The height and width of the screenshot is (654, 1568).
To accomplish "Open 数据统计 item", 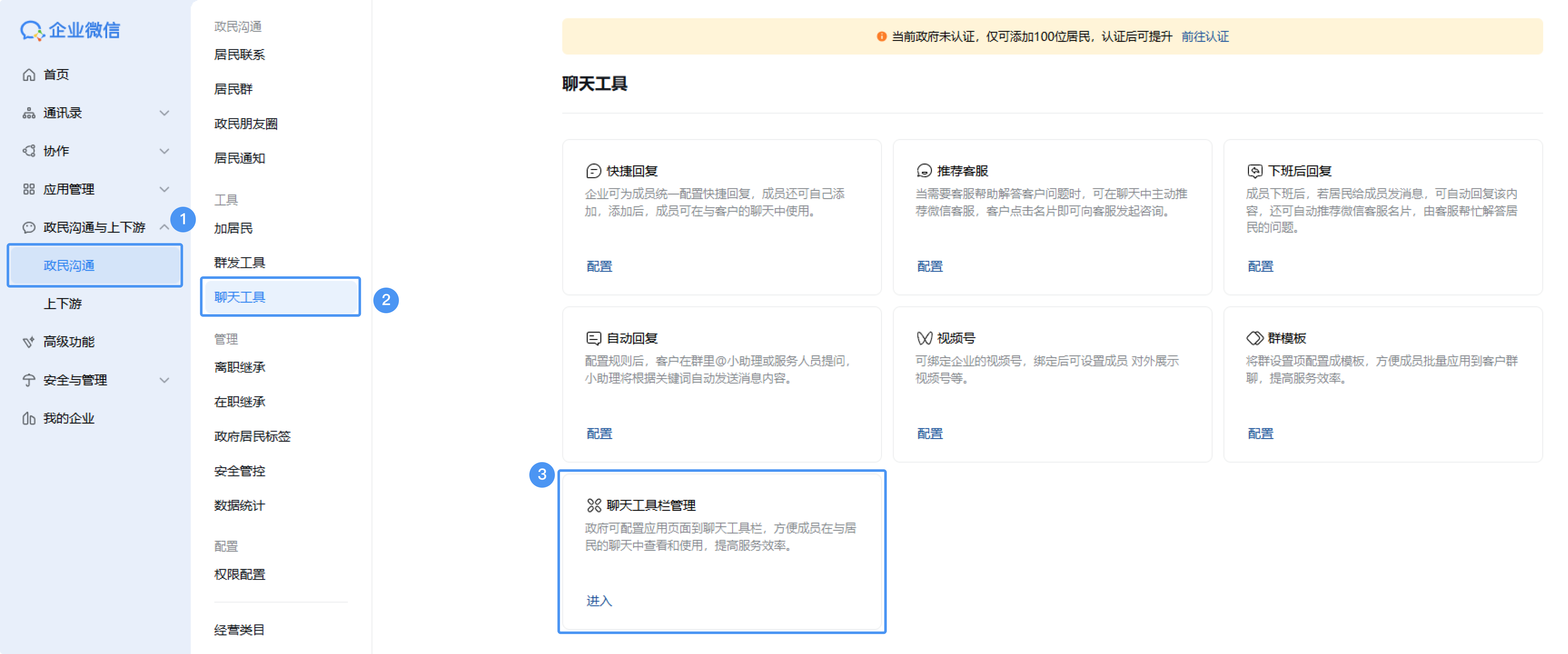I will click(x=239, y=505).
